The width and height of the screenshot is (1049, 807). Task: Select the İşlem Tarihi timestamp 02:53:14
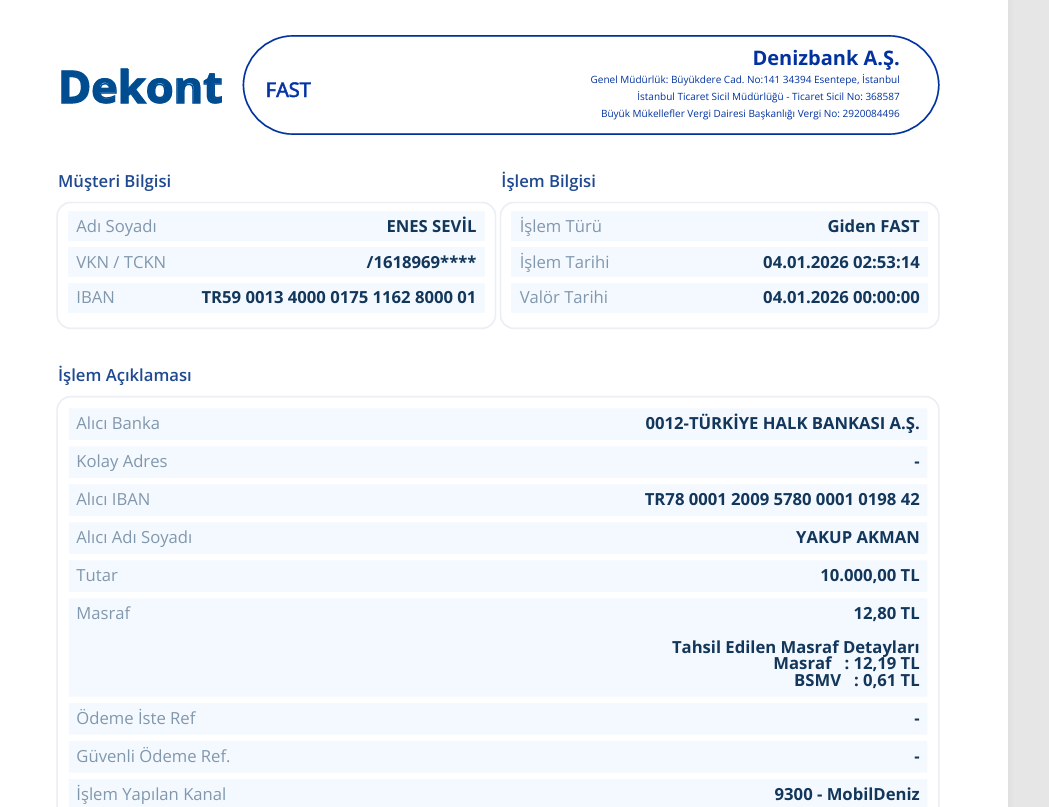point(841,262)
